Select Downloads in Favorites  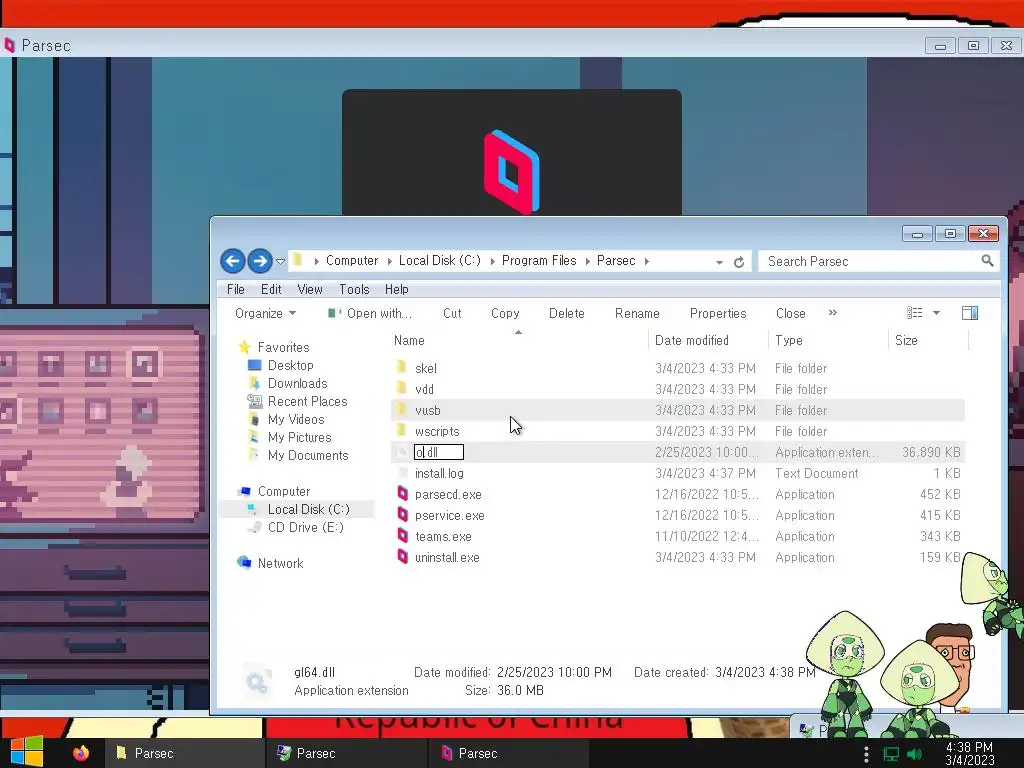(x=297, y=383)
